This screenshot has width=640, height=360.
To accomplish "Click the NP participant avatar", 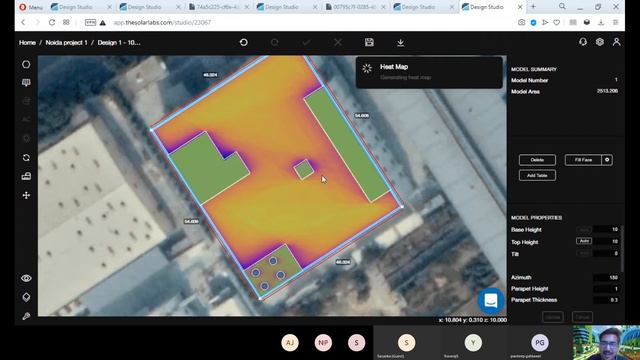I will (323, 342).
